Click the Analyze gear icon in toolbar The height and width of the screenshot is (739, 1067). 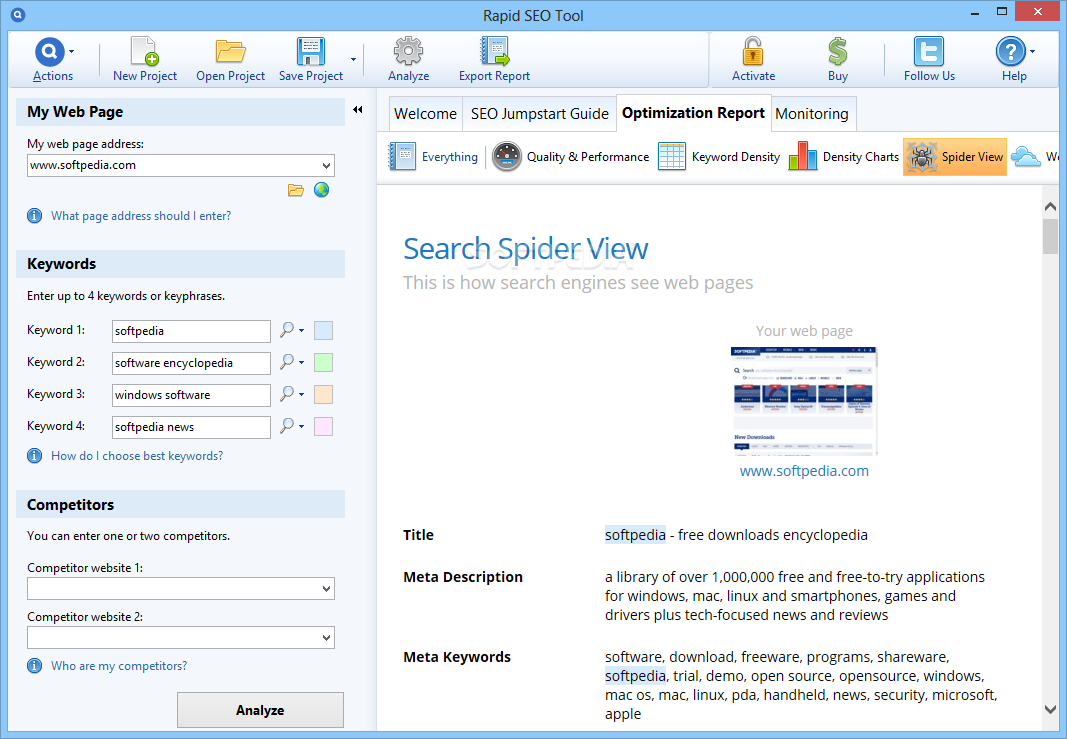(408, 52)
